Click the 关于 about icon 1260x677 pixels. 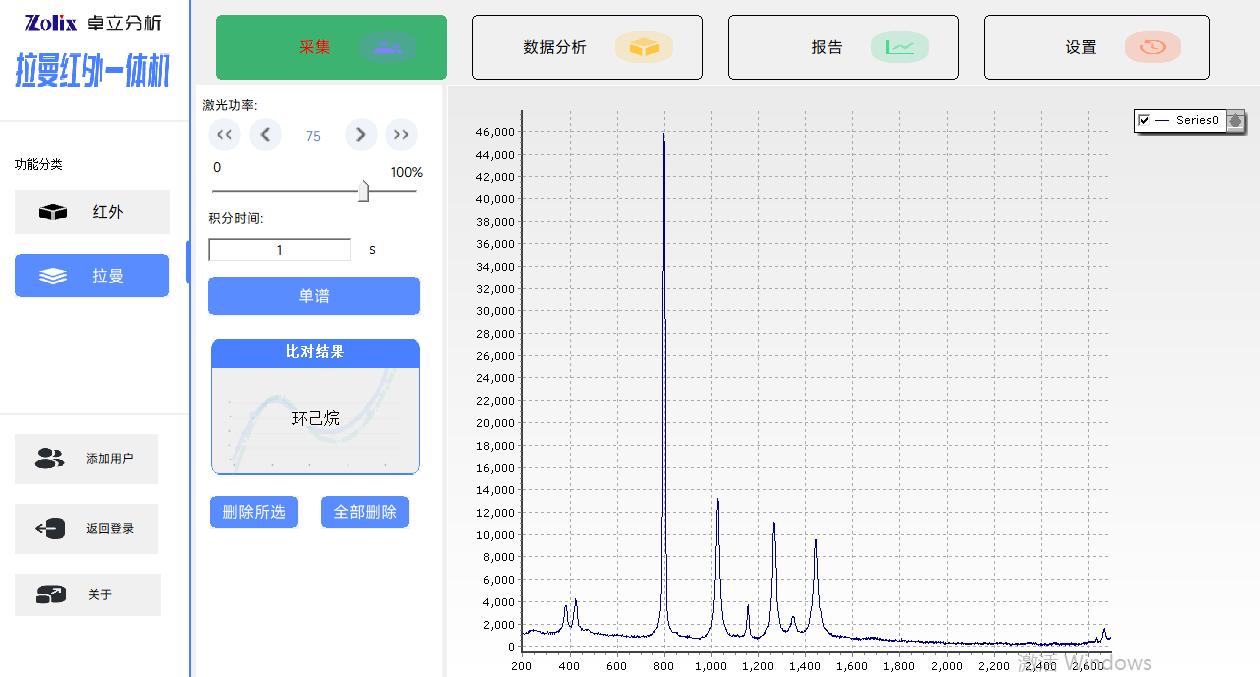(50, 594)
